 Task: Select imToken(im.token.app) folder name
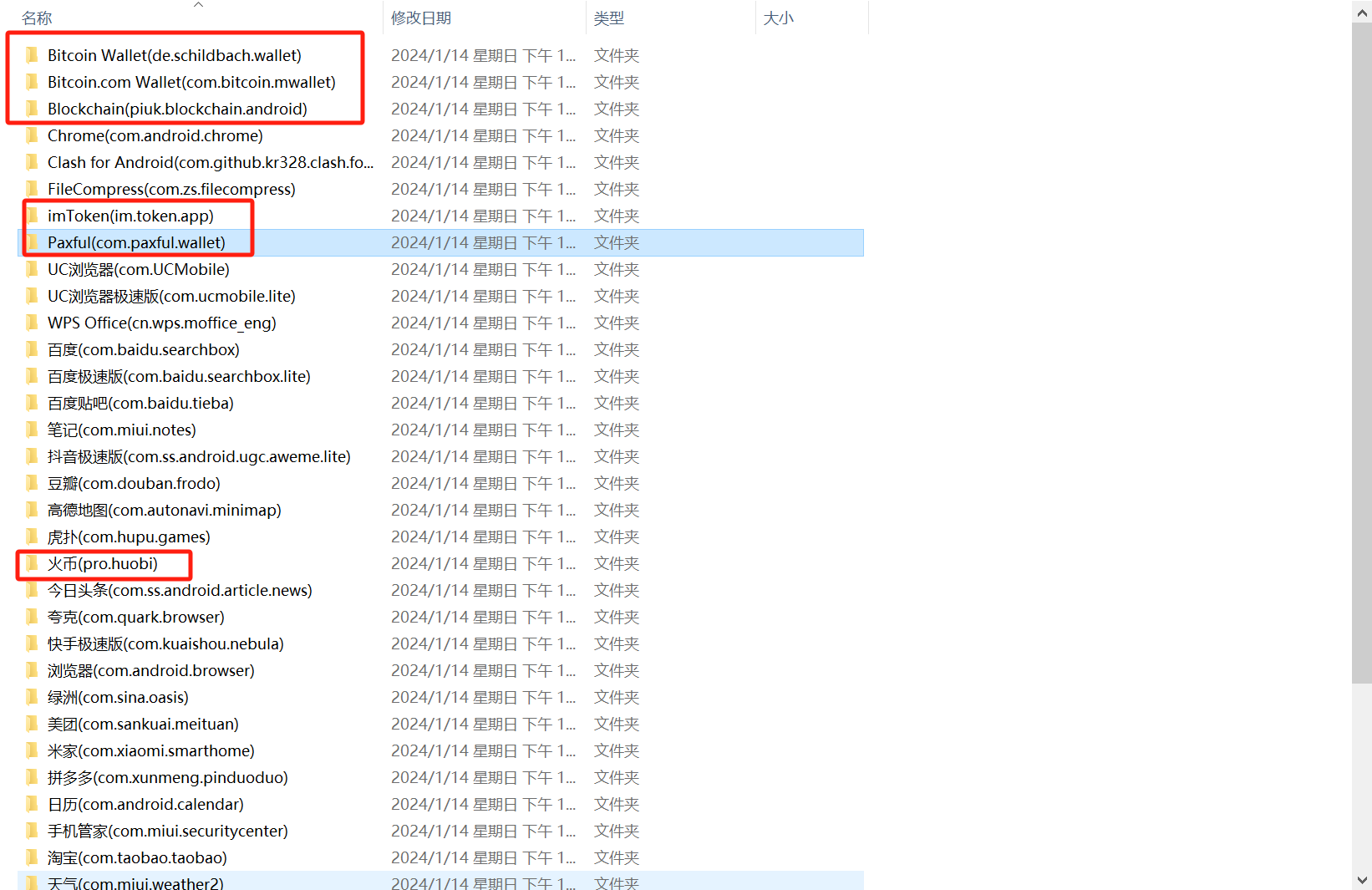[130, 216]
